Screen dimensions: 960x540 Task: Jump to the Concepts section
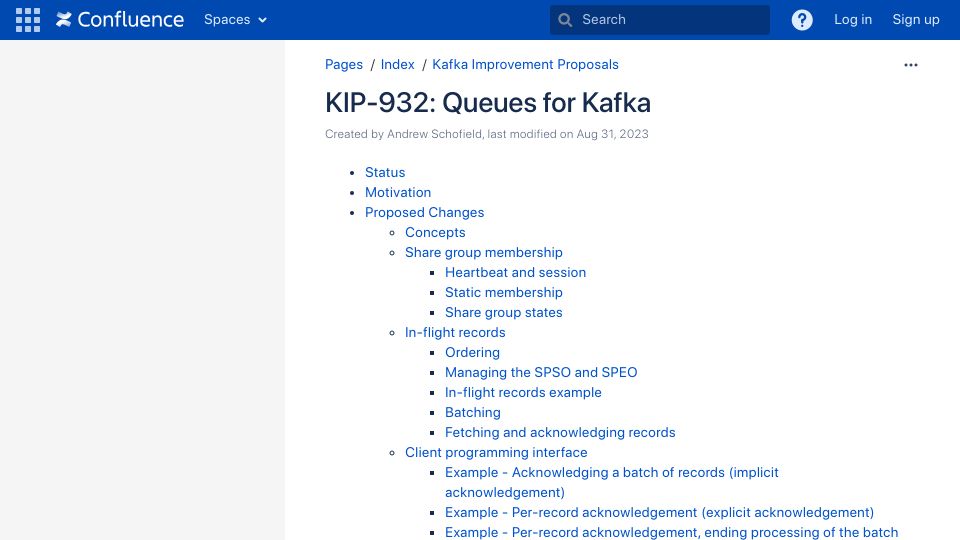(x=435, y=233)
